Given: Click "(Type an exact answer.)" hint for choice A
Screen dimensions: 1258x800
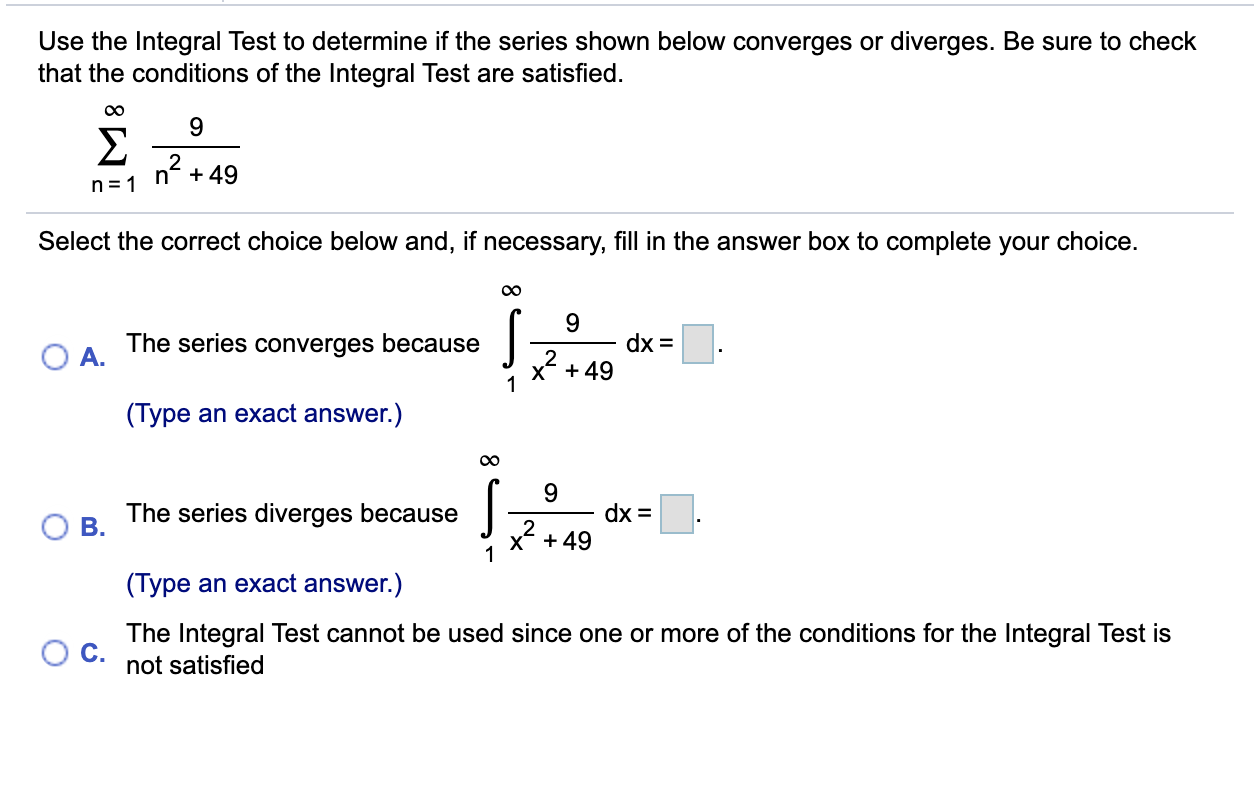Looking at the screenshot, I should 264,414.
